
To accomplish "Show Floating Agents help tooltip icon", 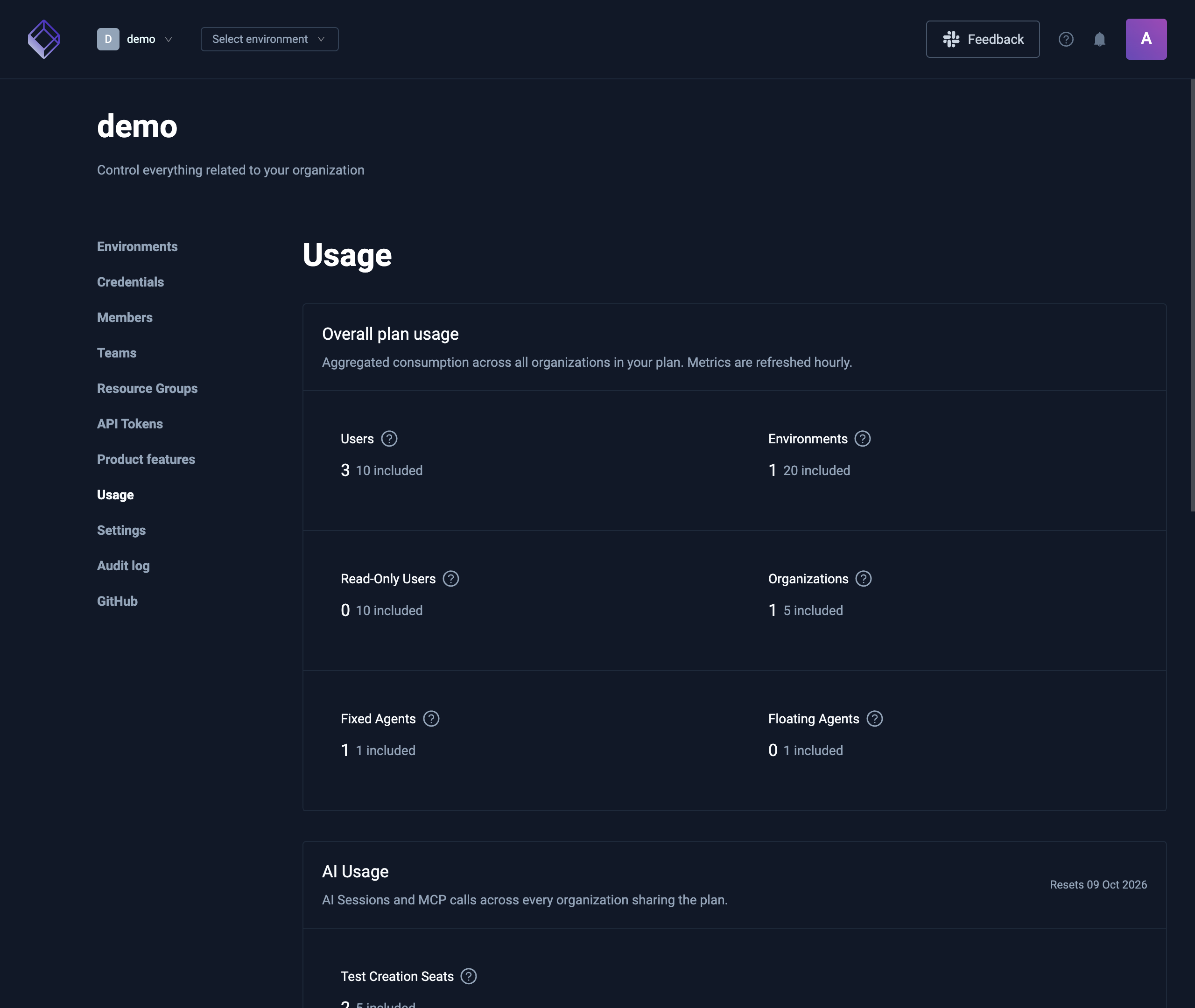I will click(x=875, y=719).
